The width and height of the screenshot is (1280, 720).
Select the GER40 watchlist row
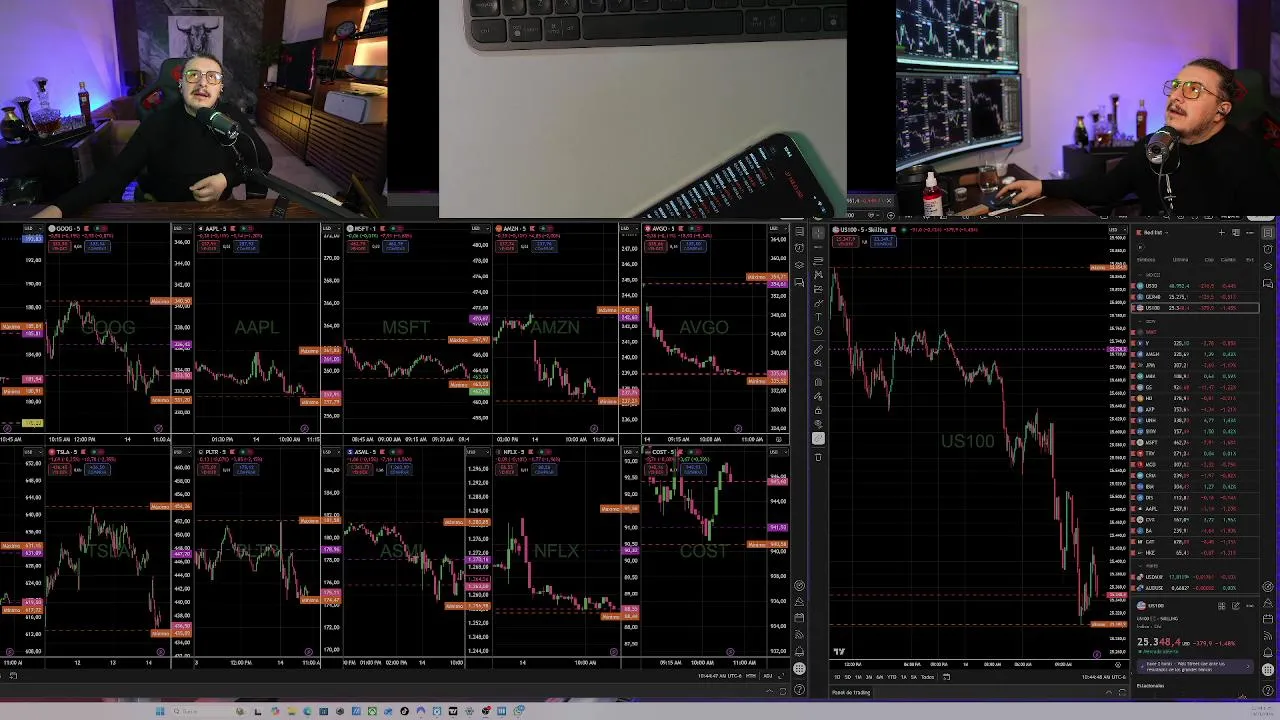[x=1195, y=297]
